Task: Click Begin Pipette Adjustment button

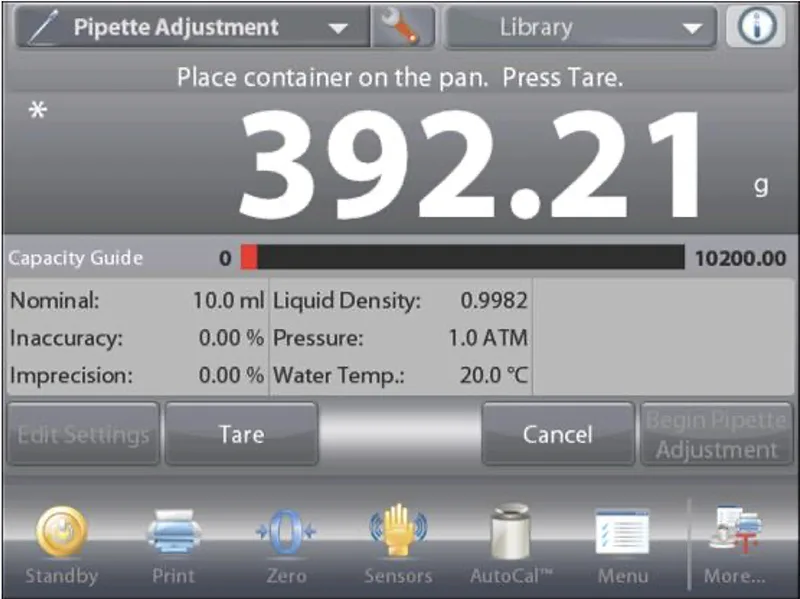Action: pyautogui.click(x=716, y=435)
